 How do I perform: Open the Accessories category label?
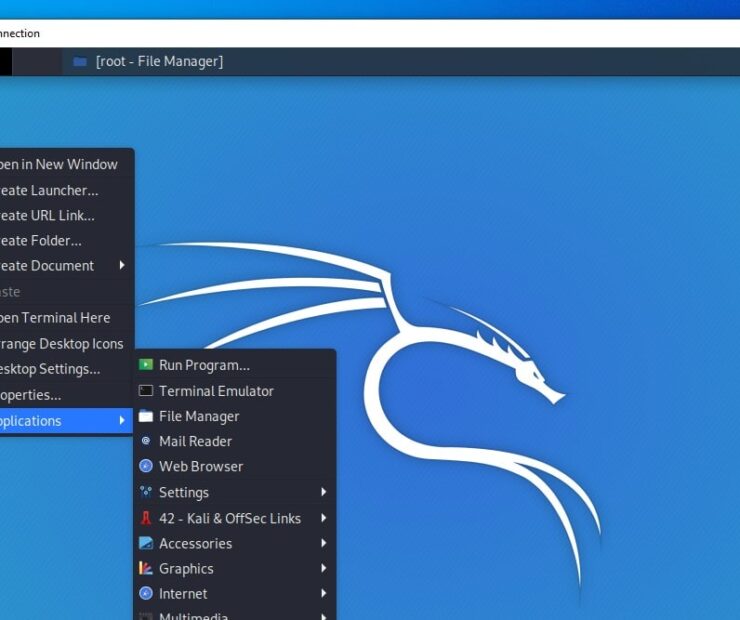195,544
